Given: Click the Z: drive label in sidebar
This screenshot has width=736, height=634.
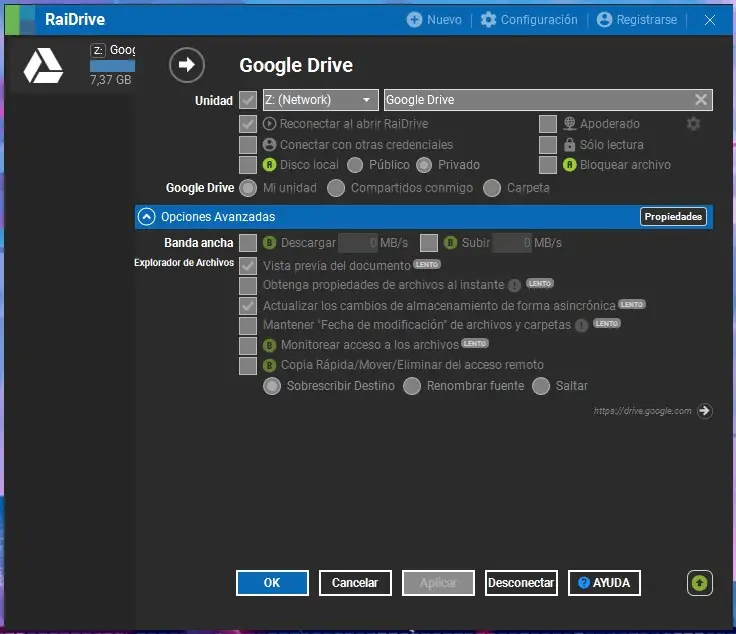Looking at the screenshot, I should [98, 50].
